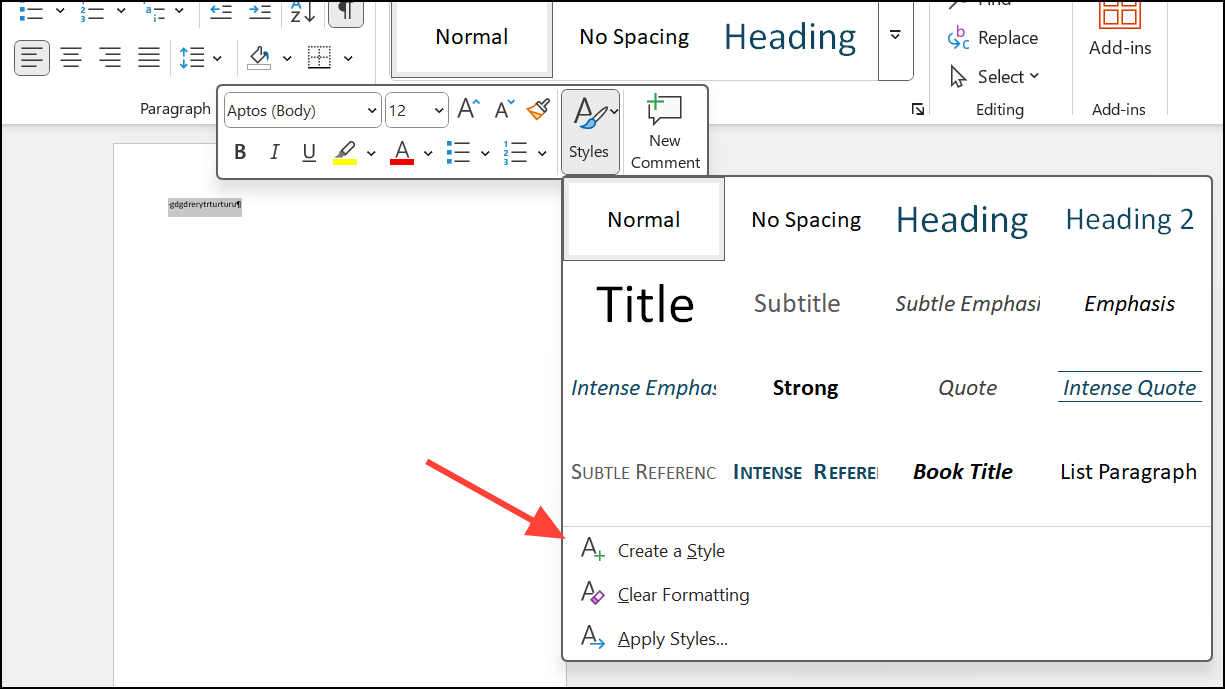This screenshot has width=1225, height=689.
Task: Click the Add-ins ribbon icon
Action: pos(1119,28)
